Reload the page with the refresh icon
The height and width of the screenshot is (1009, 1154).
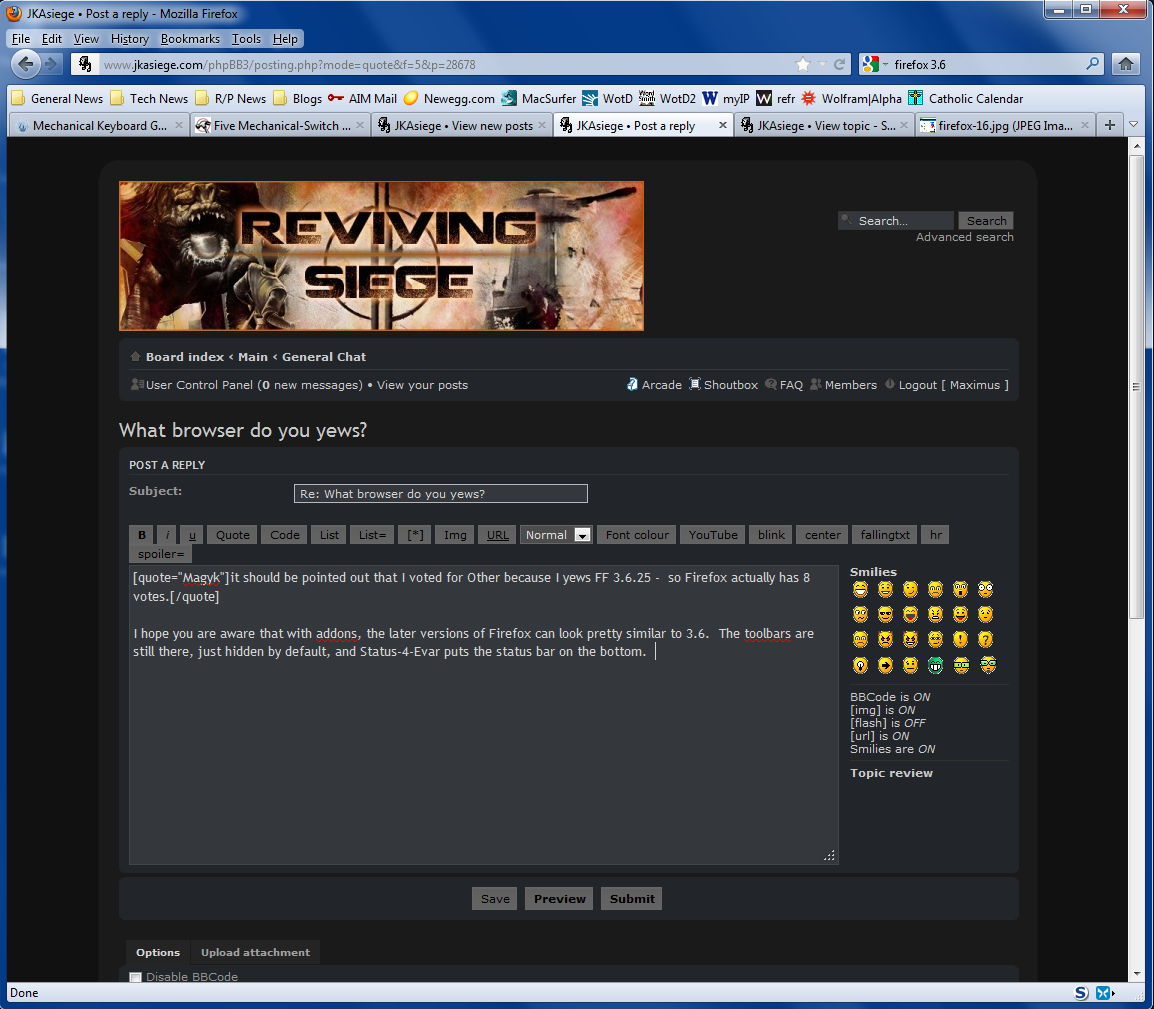click(x=840, y=64)
